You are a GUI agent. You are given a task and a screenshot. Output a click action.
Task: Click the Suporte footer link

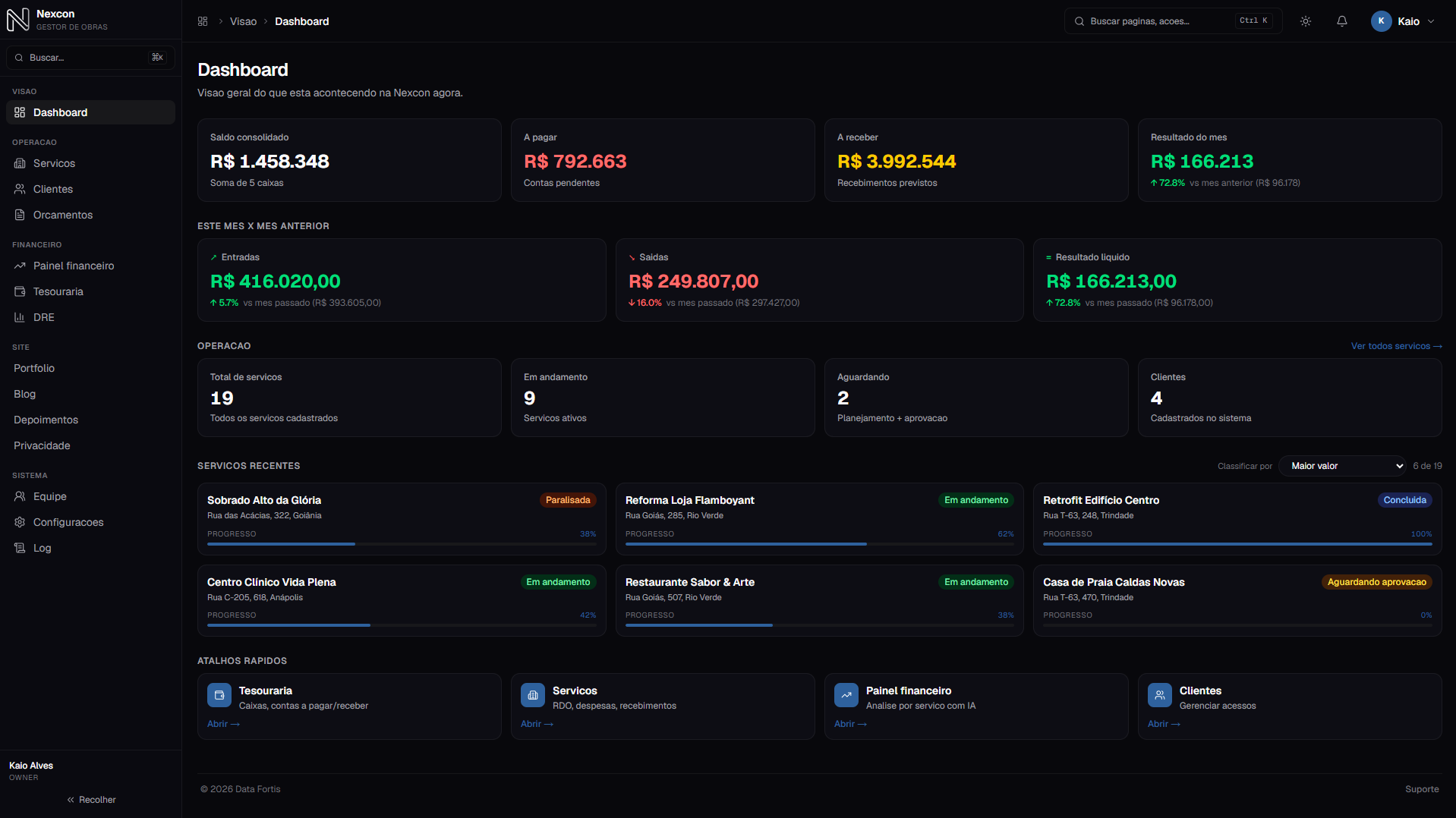1422,789
